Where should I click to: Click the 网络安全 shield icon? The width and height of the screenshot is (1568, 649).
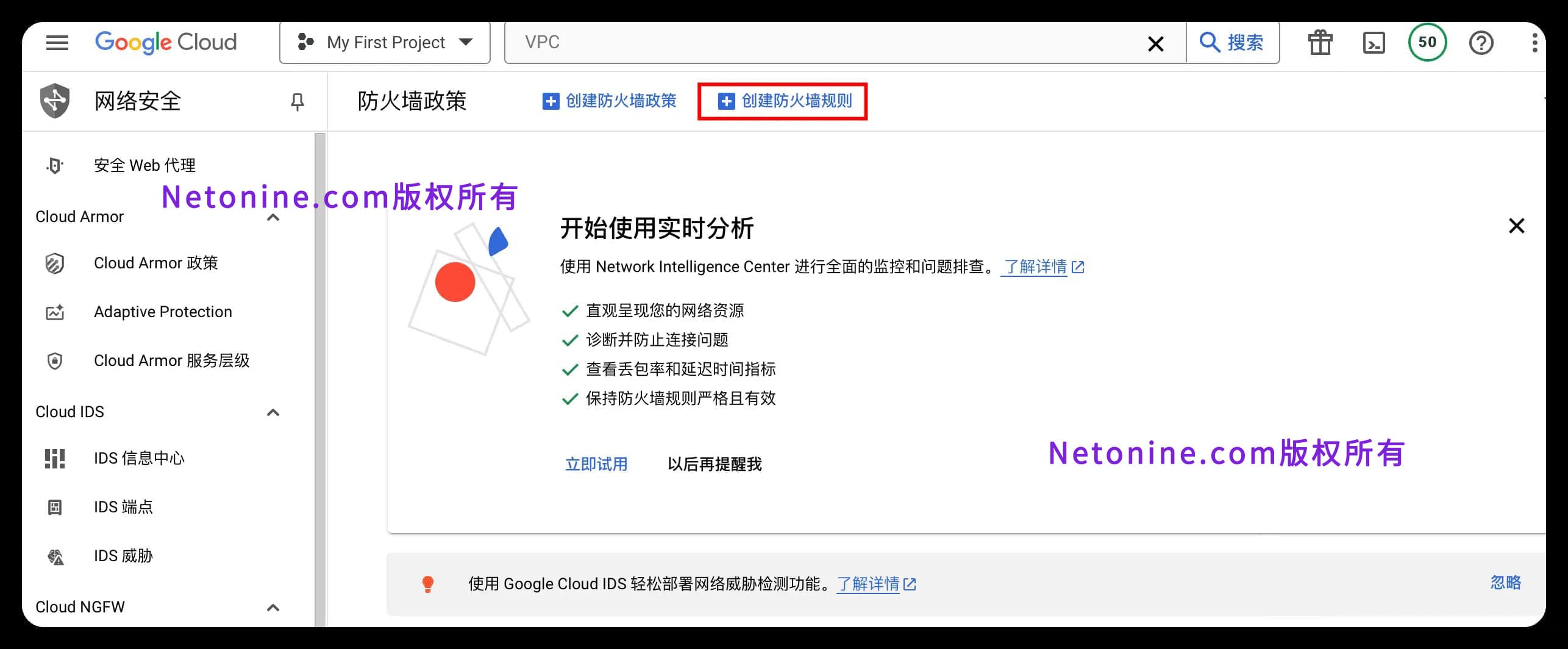tap(55, 101)
